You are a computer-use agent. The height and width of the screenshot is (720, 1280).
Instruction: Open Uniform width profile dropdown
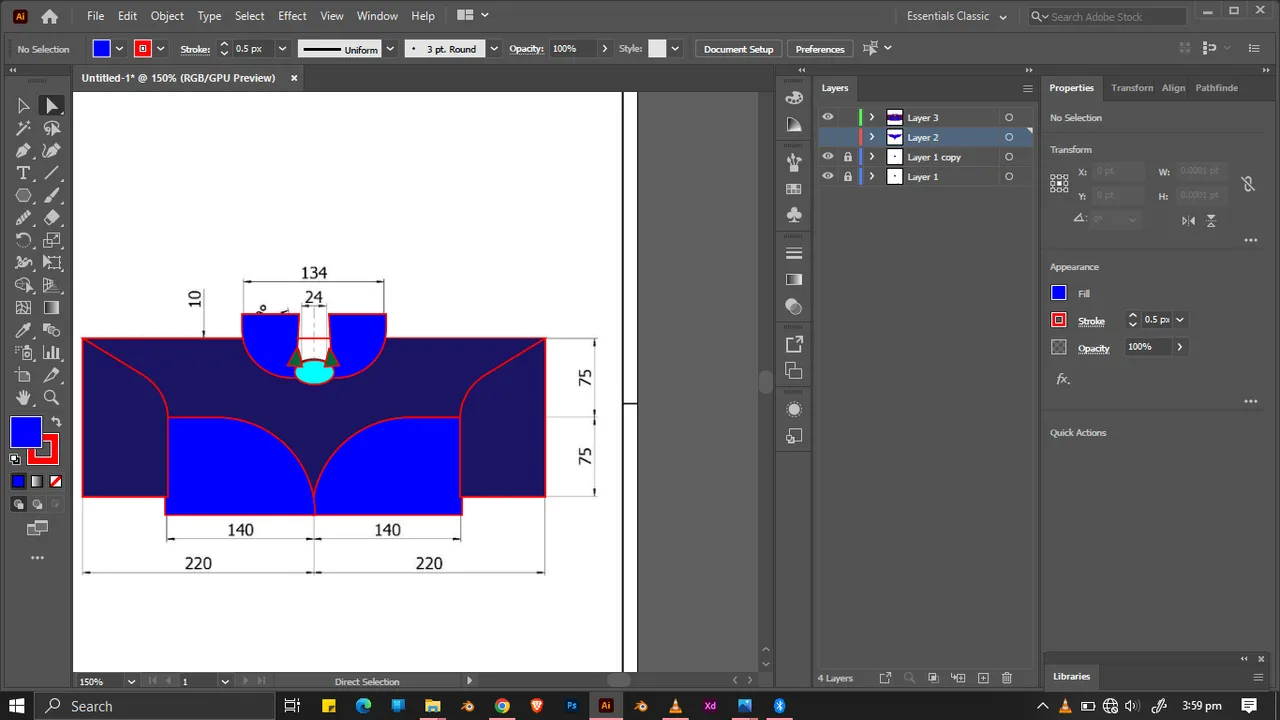pos(390,49)
